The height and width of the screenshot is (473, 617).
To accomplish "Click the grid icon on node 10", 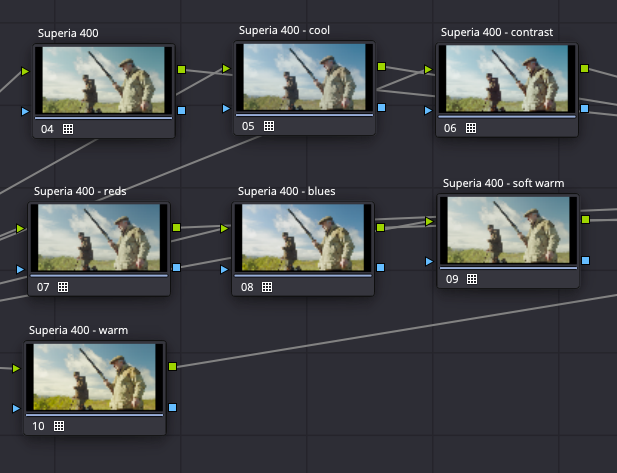I will point(58,426).
